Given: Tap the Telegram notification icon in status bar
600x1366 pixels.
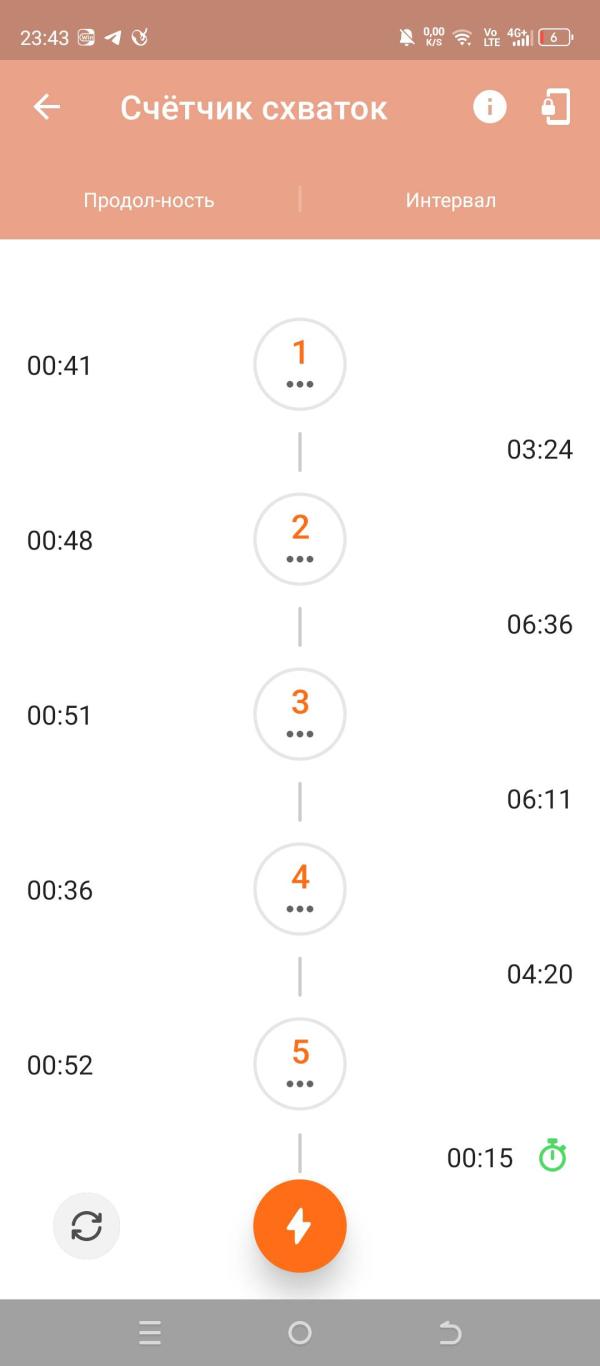Looking at the screenshot, I should coord(113,38).
